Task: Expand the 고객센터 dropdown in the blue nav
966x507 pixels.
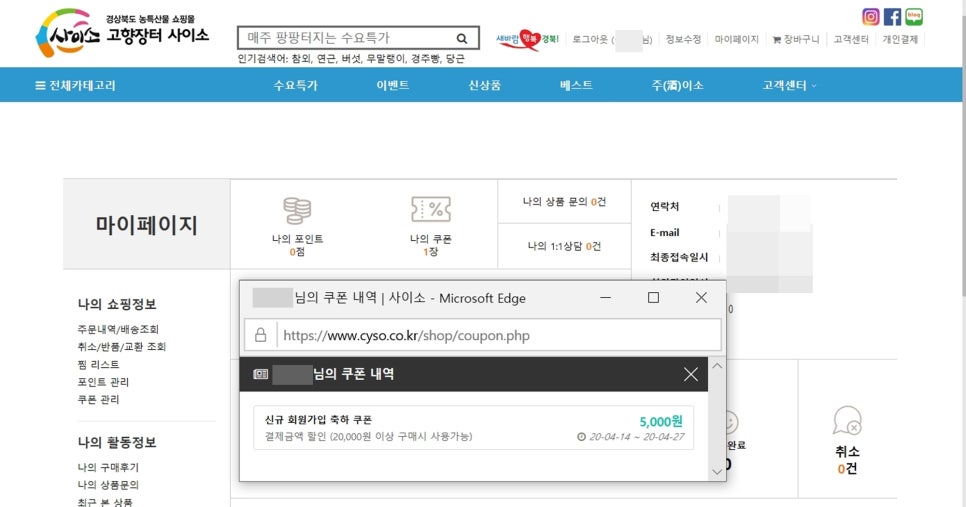Action: pos(789,86)
